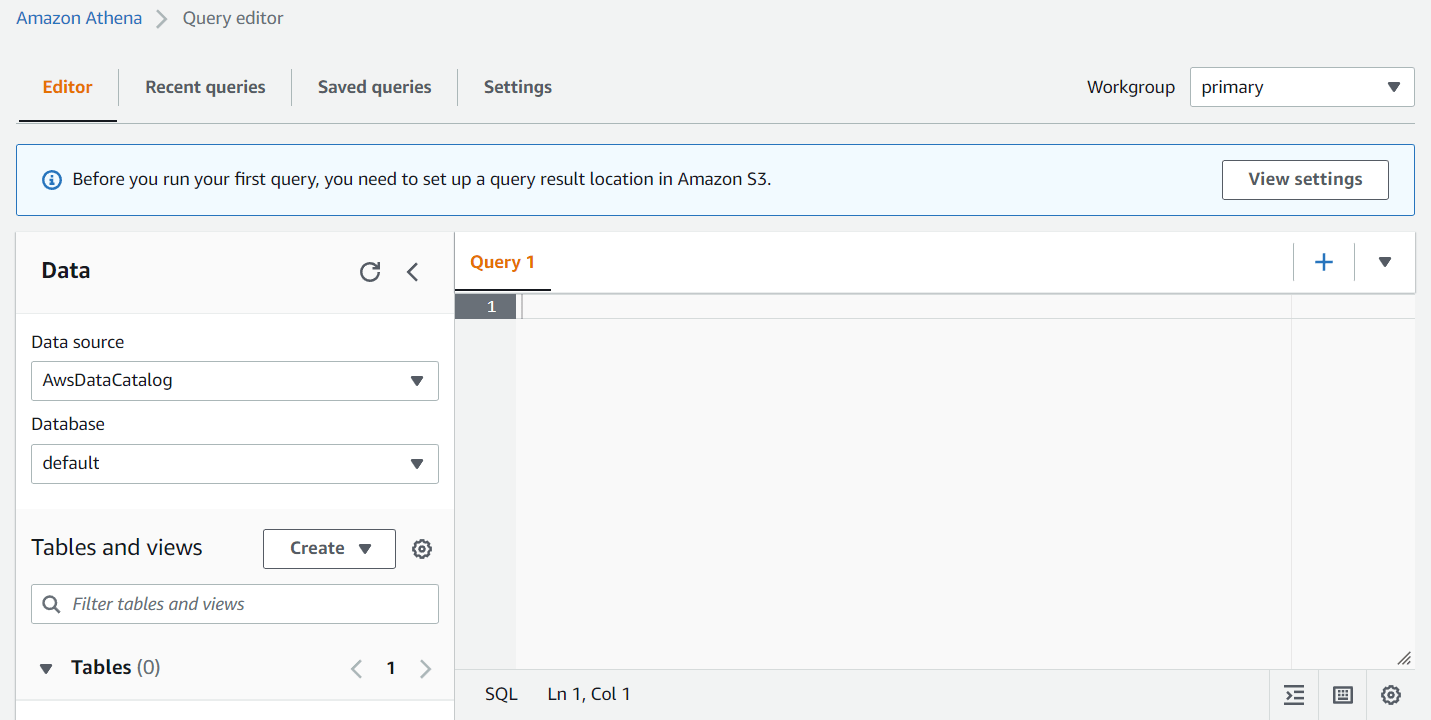Open editor preferences gear in status bar
The image size is (1431, 720).
pos(1390,694)
